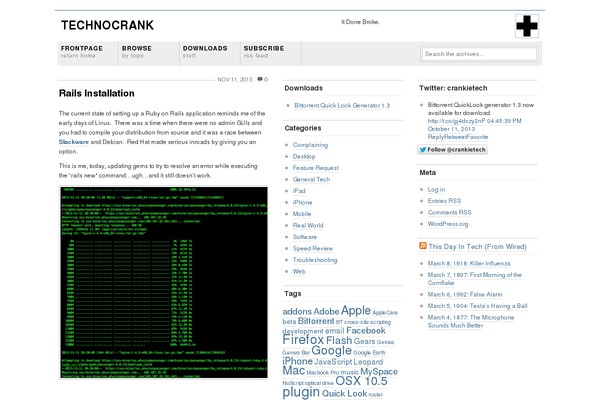The width and height of the screenshot is (600, 400).
Task: Open the iPad category
Action: [x=299, y=191]
